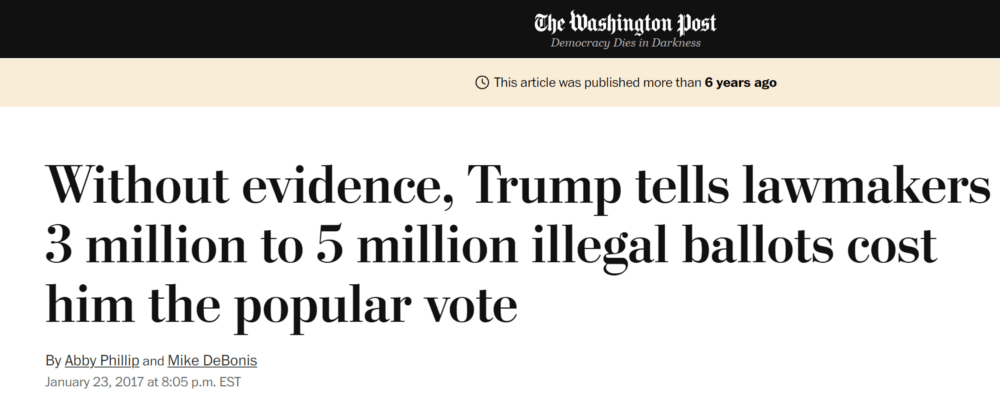Screen dimensions: 1000x406
Task: Open Abby Phillip's author page
Action: click(101, 360)
